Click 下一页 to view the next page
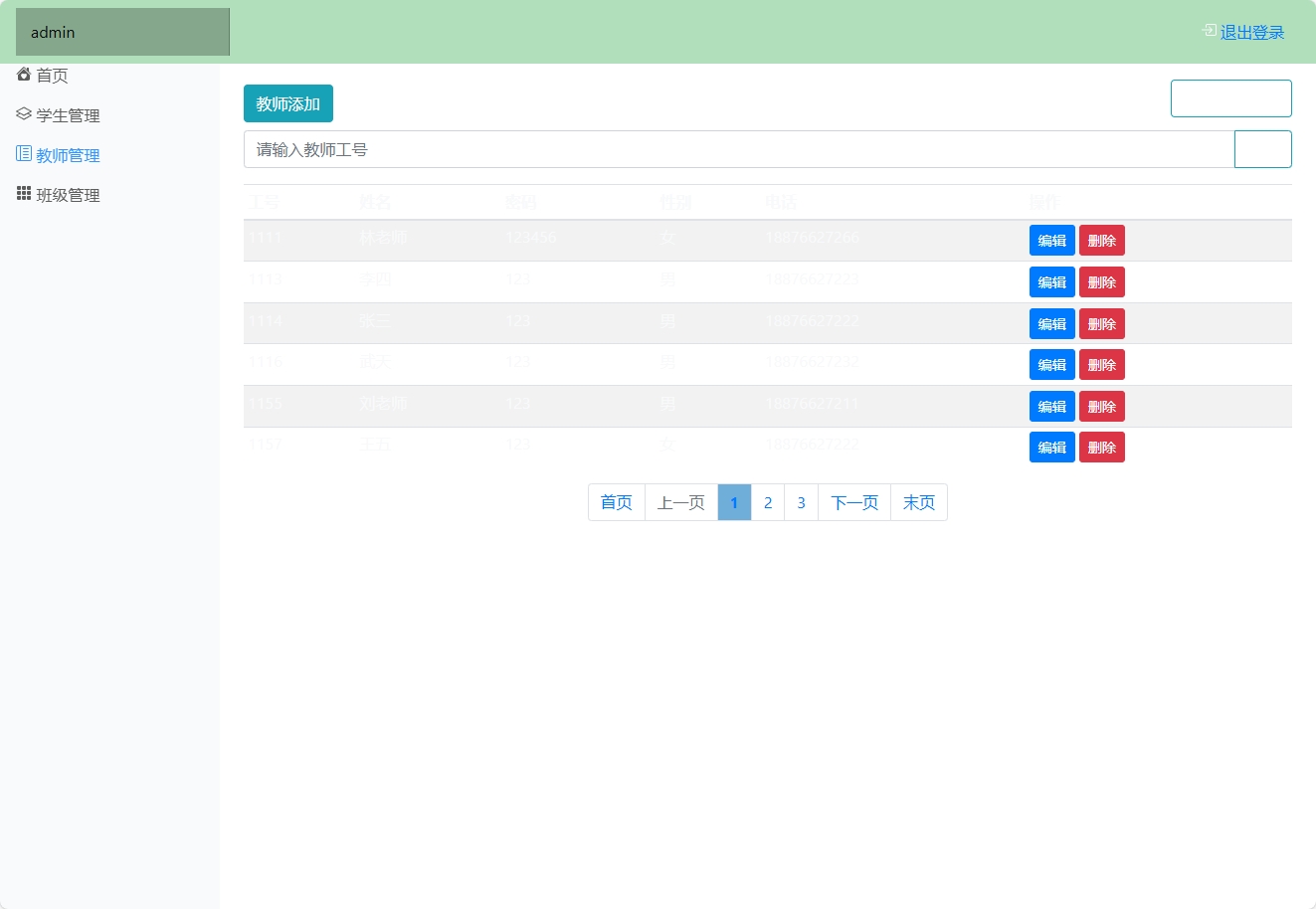 coord(853,502)
